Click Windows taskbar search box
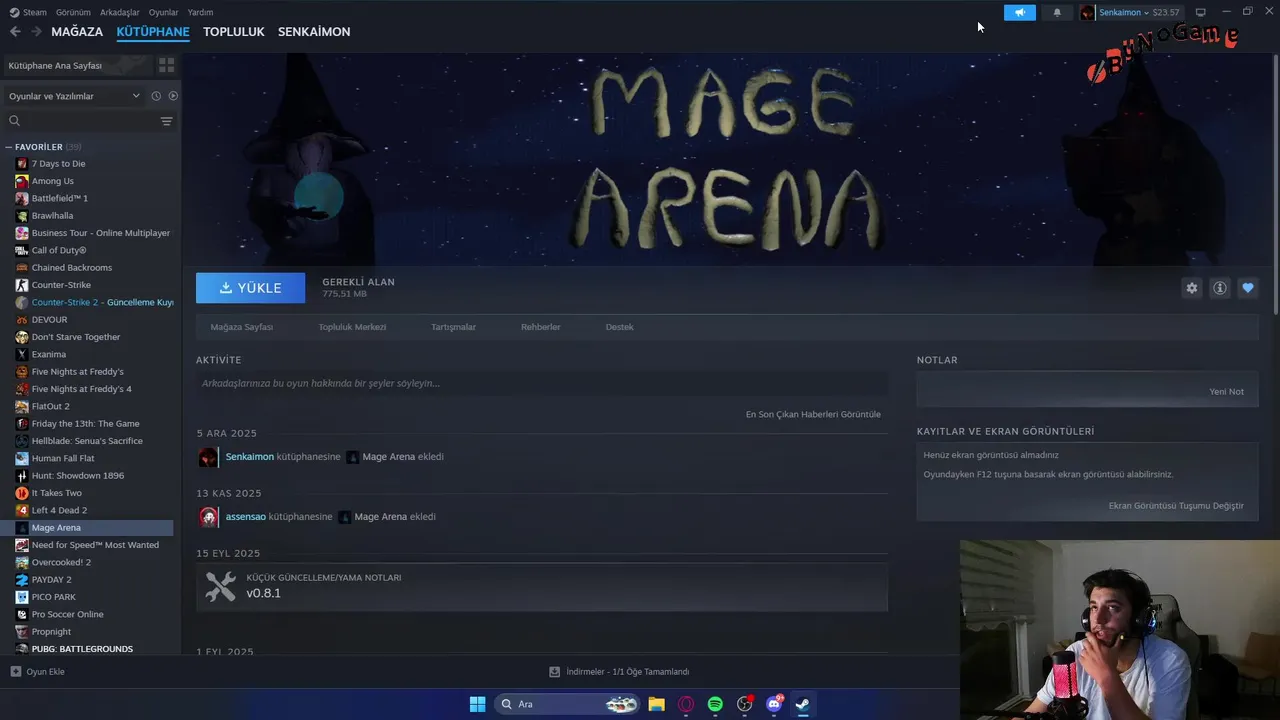Viewport: 1280px width, 720px height. pyautogui.click(x=567, y=704)
